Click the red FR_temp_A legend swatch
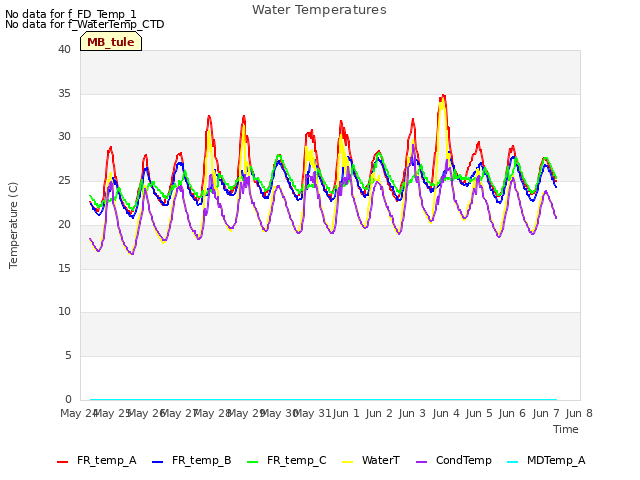This screenshot has height=480, width=640. [62, 462]
